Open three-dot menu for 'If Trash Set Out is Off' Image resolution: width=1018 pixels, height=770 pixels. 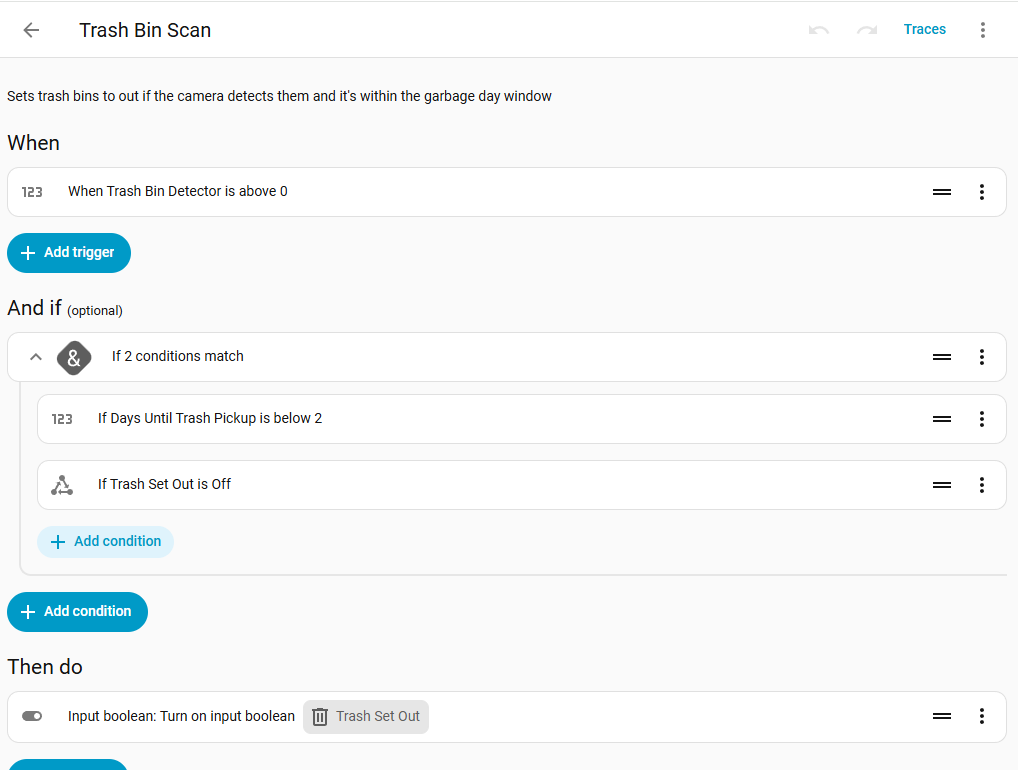(982, 485)
